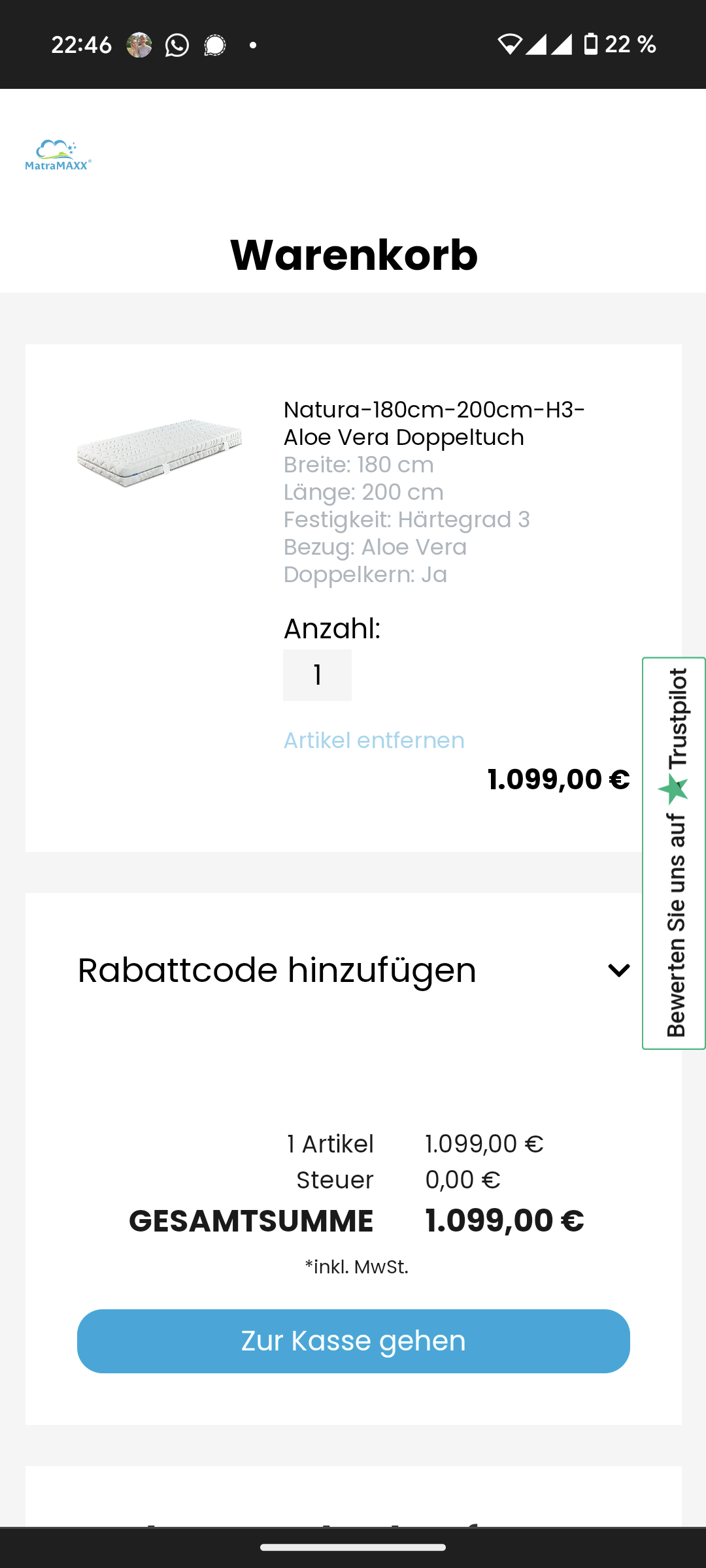Open the Natura mattress product title
This screenshot has width=706, height=1568.
pyautogui.click(x=434, y=423)
